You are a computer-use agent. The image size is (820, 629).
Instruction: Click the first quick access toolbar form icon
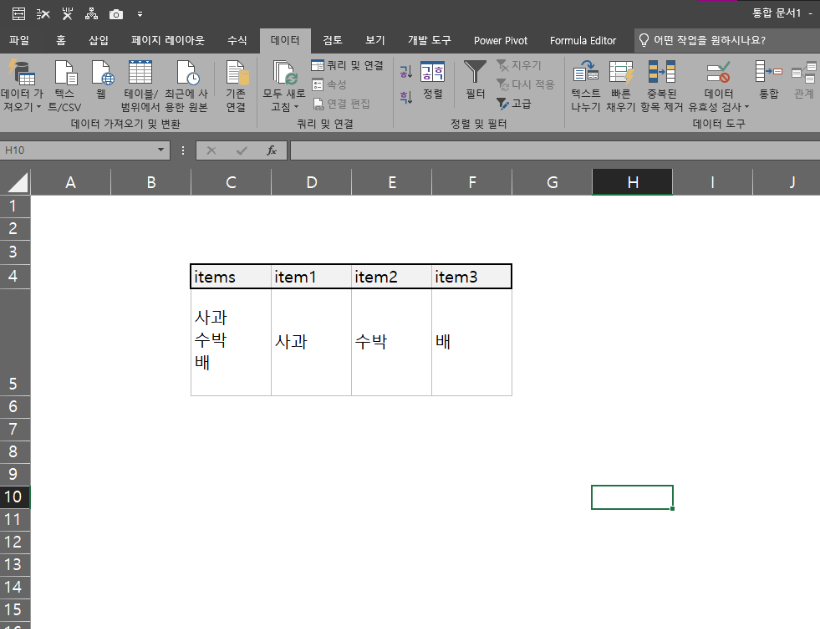[x=19, y=14]
